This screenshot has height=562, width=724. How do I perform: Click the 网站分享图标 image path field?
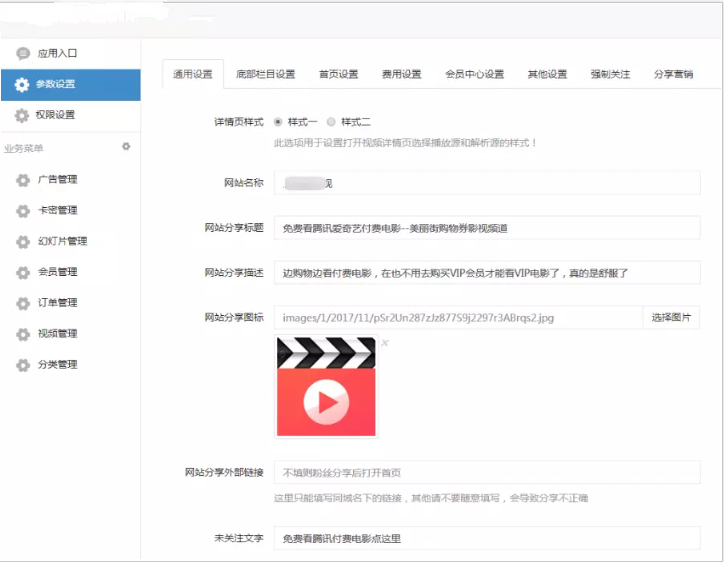[458, 317]
